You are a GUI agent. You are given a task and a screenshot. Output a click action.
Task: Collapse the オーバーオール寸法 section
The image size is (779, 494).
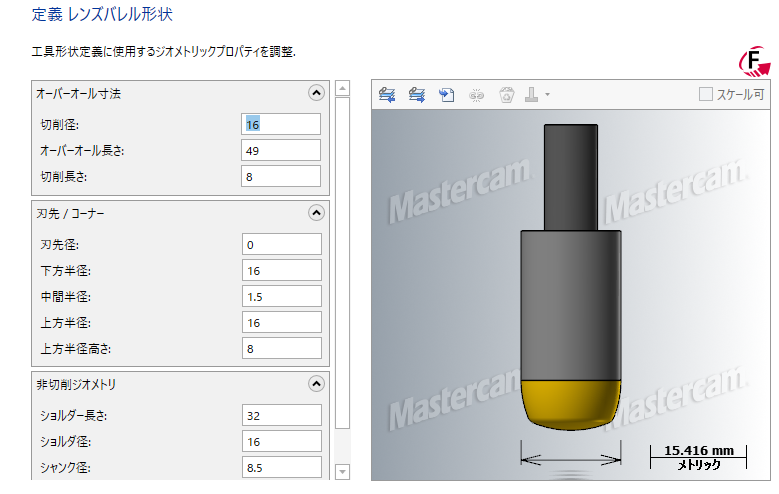point(316,93)
